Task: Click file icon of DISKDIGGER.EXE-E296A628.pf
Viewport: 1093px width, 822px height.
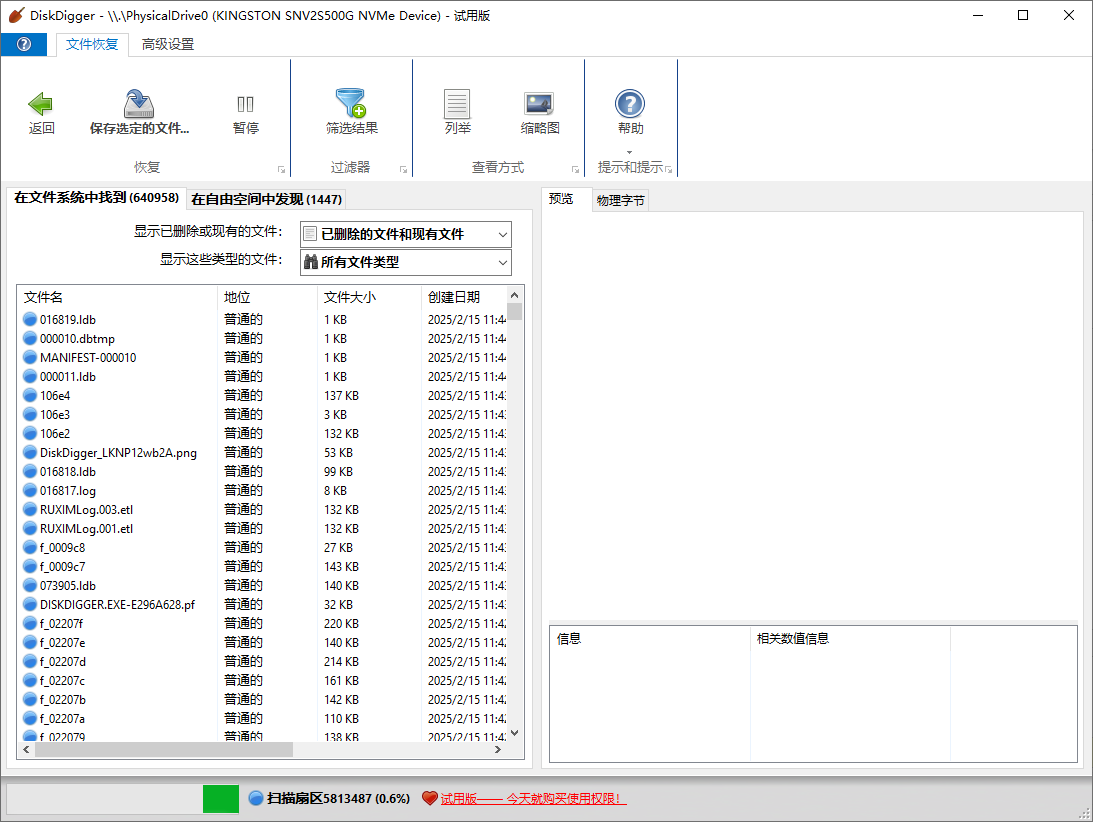Action: (30, 604)
